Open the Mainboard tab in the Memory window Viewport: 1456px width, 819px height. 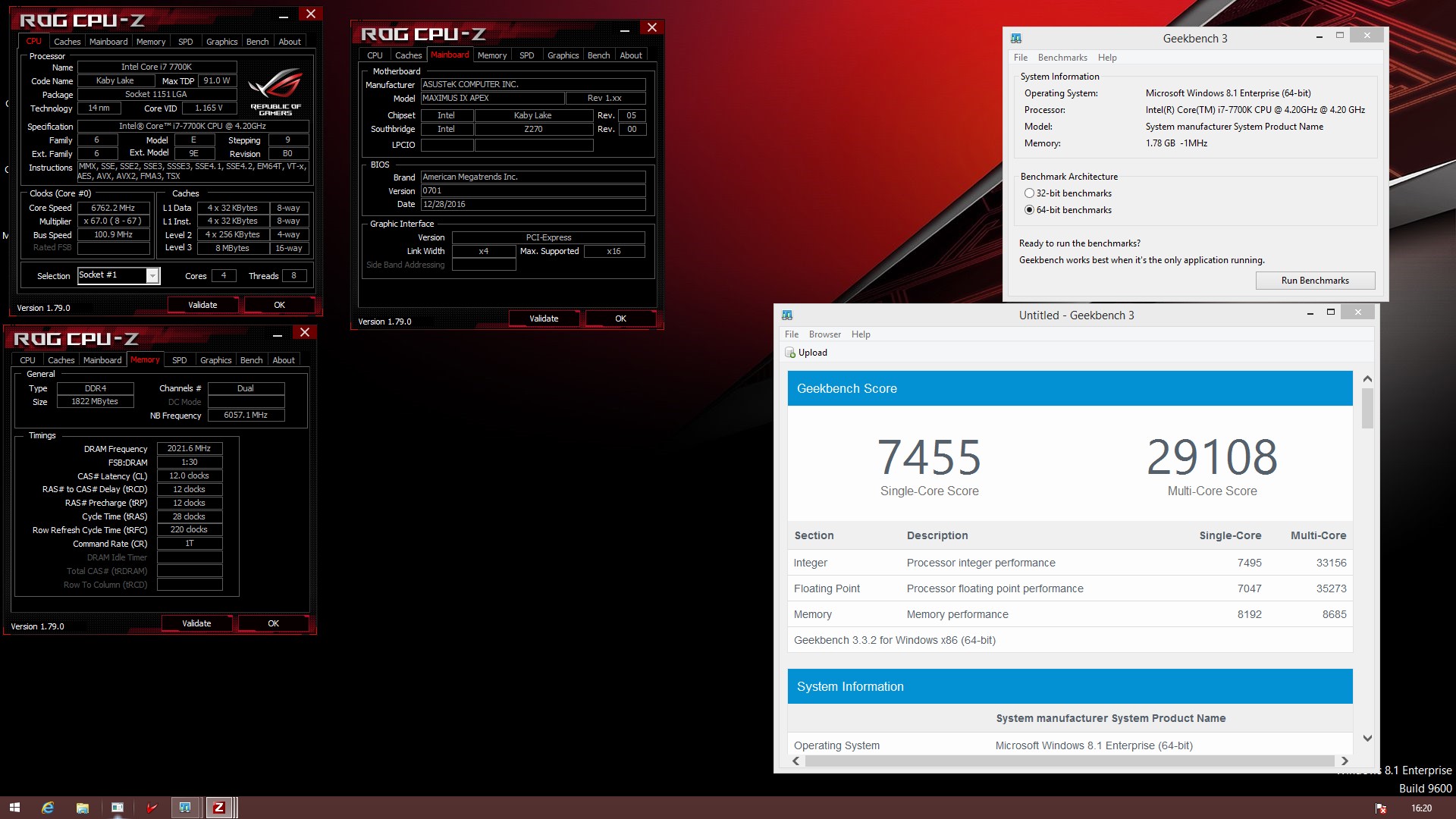coord(102,360)
